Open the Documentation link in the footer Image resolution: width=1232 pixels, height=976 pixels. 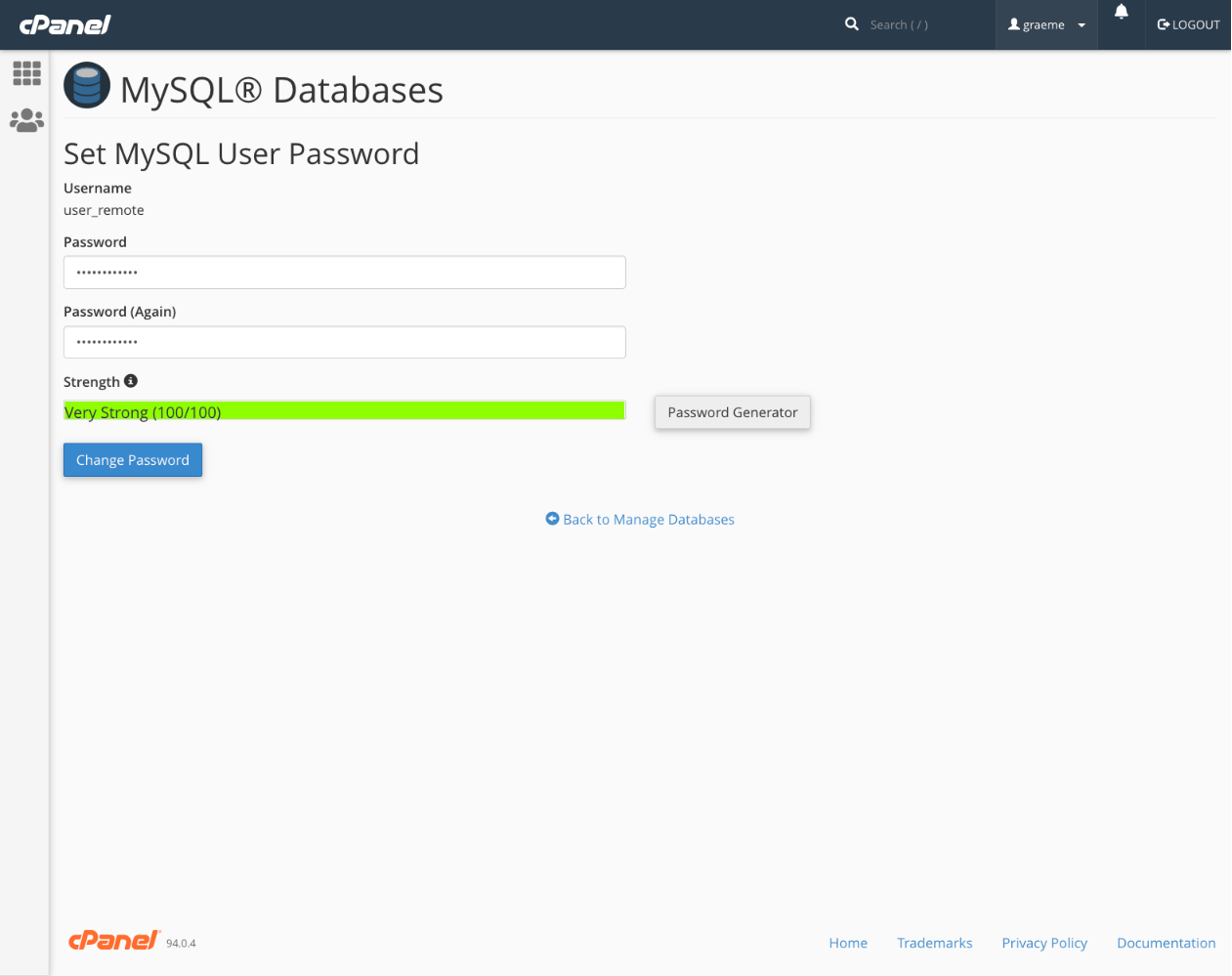pos(1166,943)
